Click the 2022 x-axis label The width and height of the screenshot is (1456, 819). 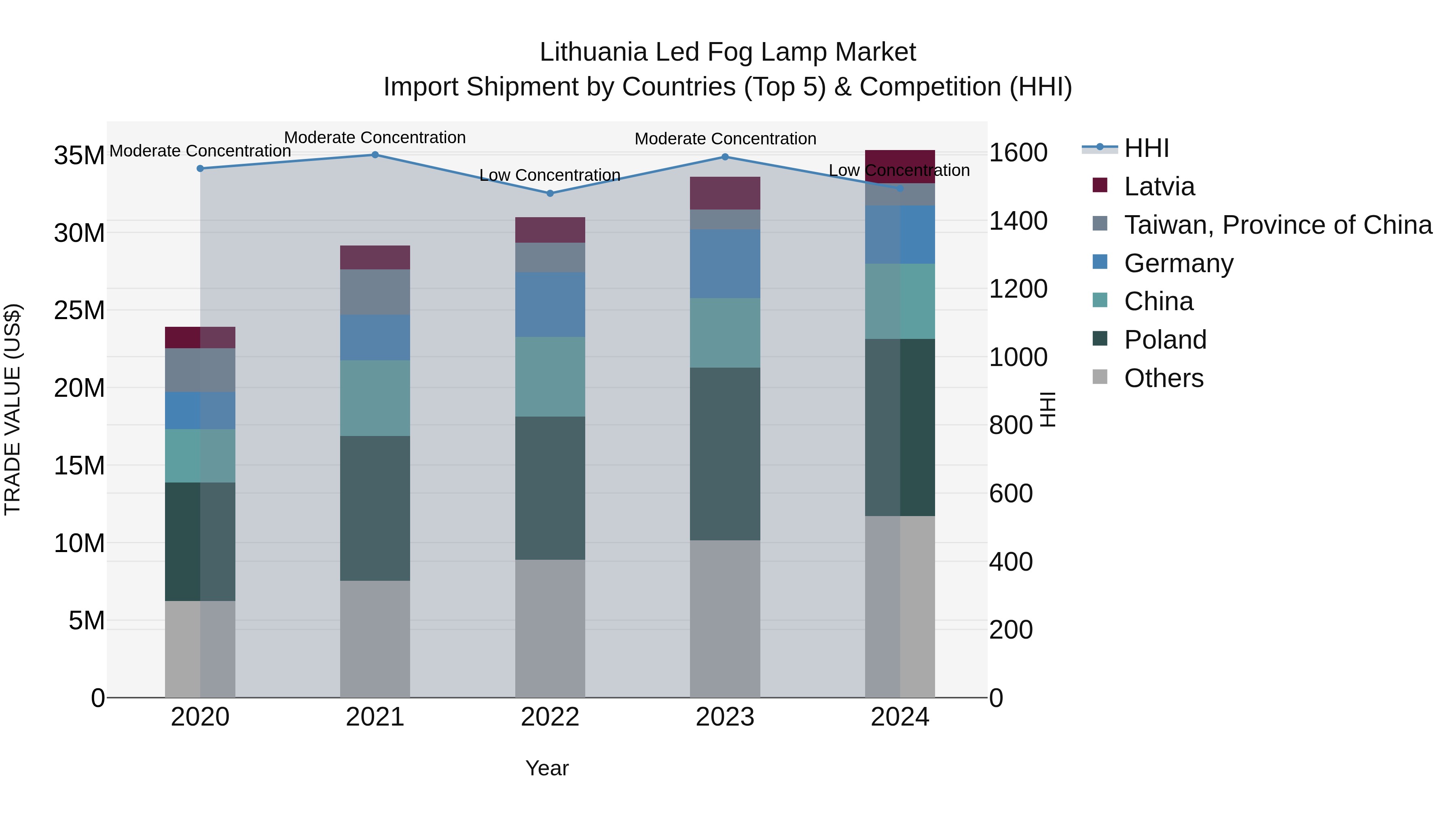550,717
